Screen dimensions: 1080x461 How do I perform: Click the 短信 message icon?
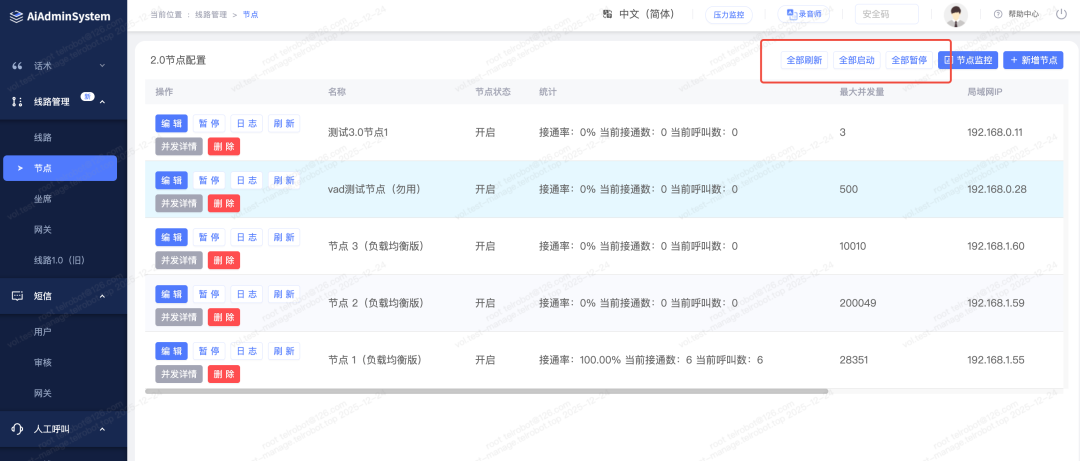[x=17, y=296]
